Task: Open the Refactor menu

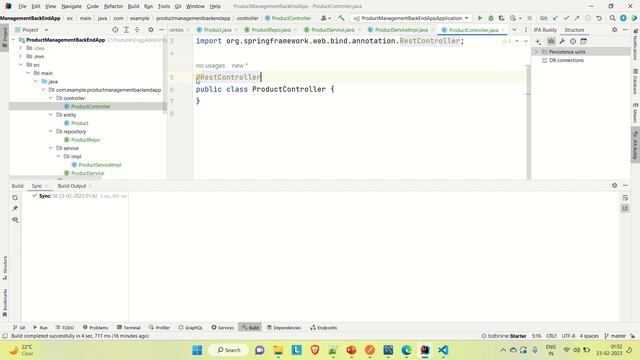Action: [x=113, y=6]
